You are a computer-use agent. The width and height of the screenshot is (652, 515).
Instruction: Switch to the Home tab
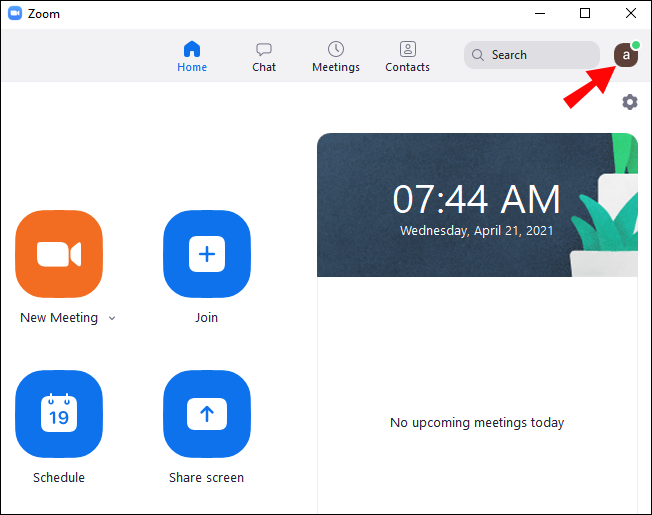(x=192, y=56)
